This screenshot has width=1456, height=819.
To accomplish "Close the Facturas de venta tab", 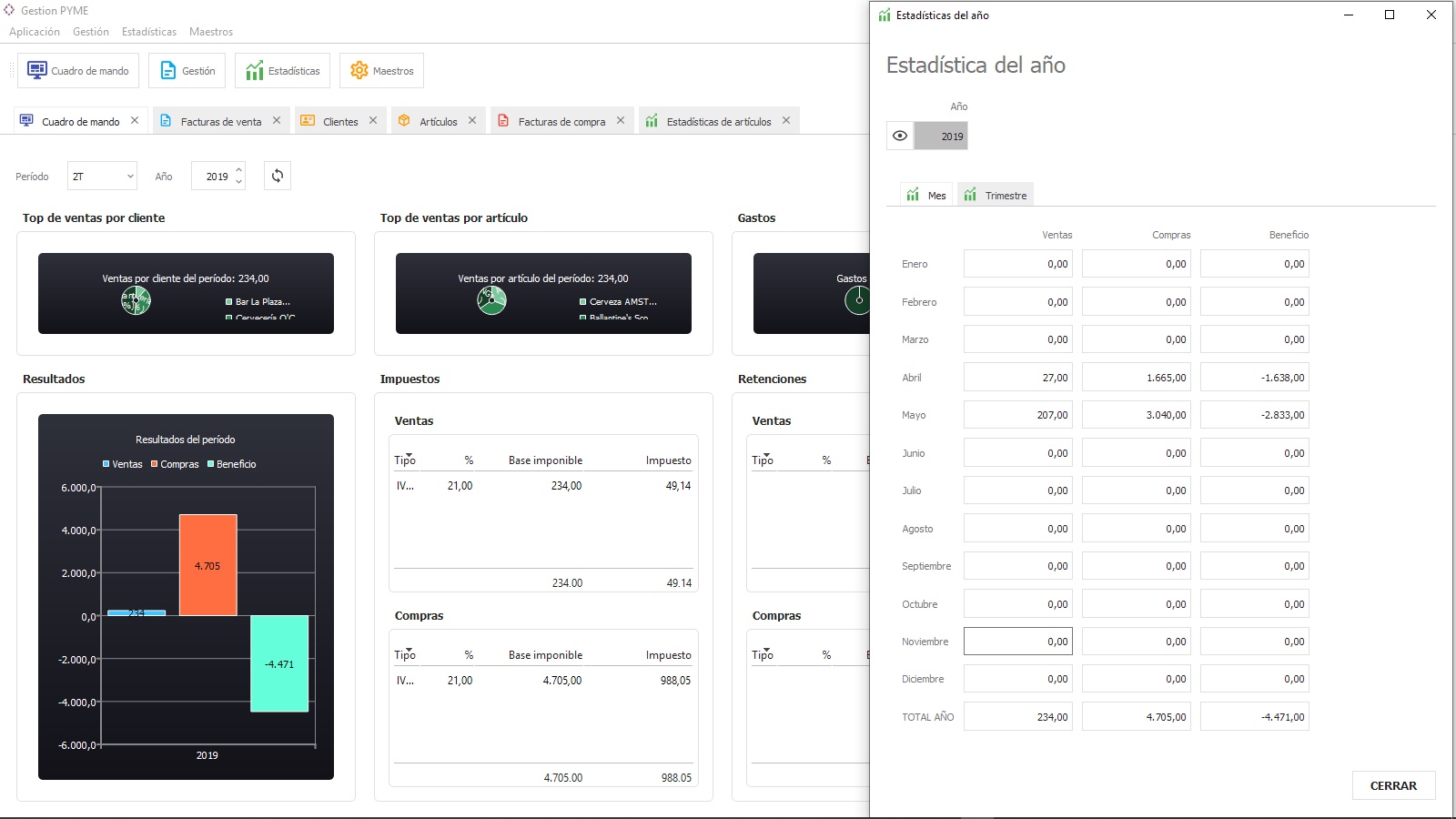I will point(277,120).
